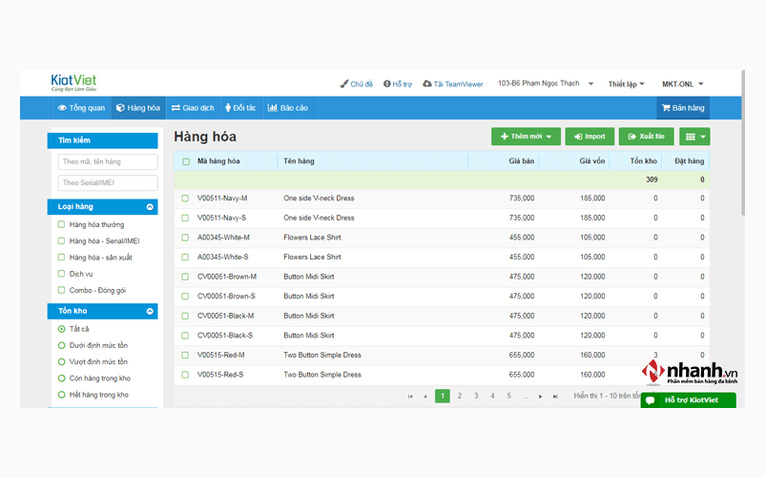Go to page 5

click(509, 396)
